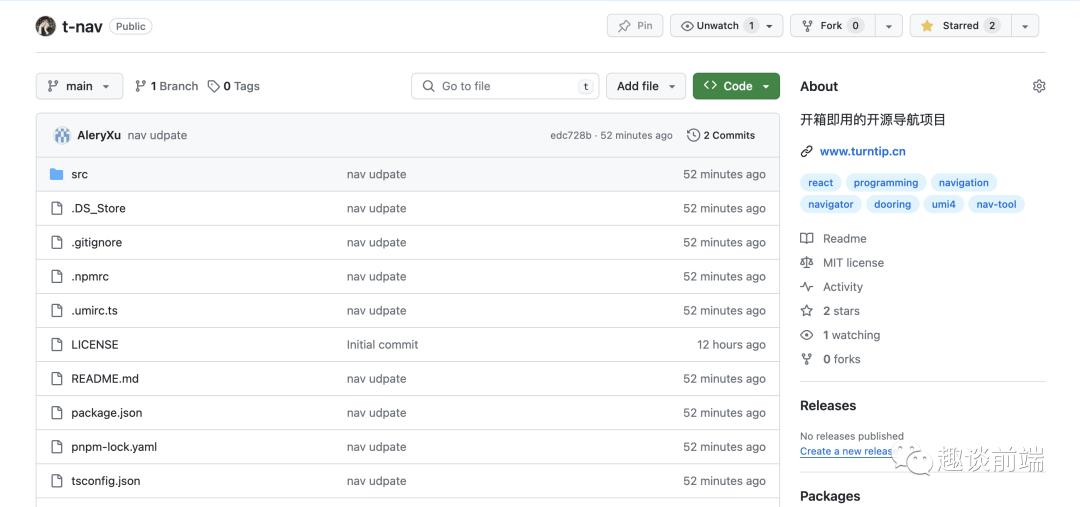Fork the t-nav repository
Screen dimensions: 1080x507
tap(833, 25)
